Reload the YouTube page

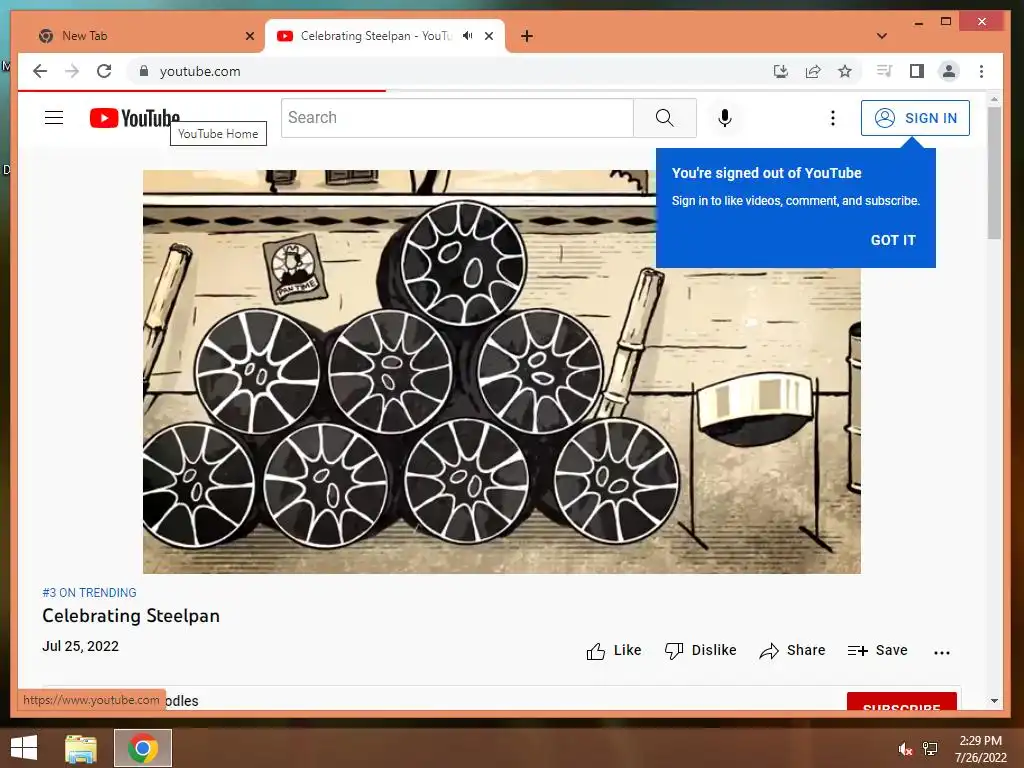(x=104, y=71)
